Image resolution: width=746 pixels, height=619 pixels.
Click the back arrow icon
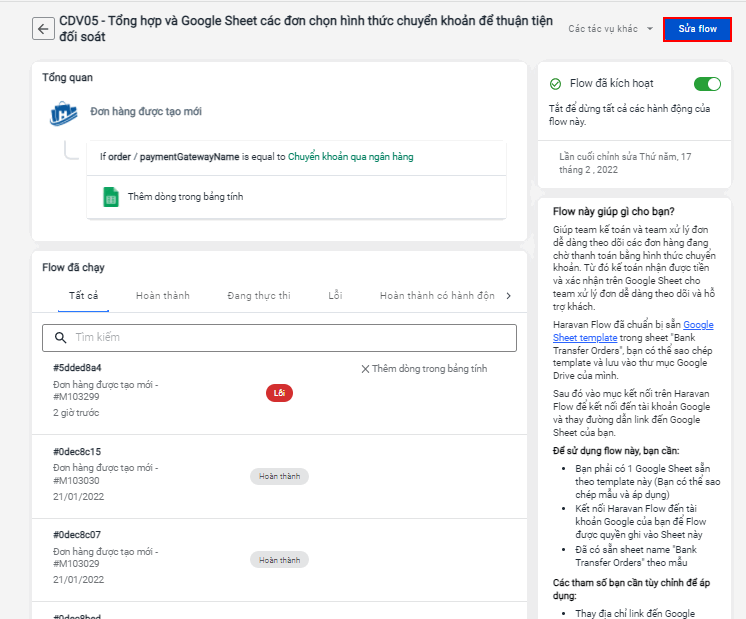(x=42, y=29)
